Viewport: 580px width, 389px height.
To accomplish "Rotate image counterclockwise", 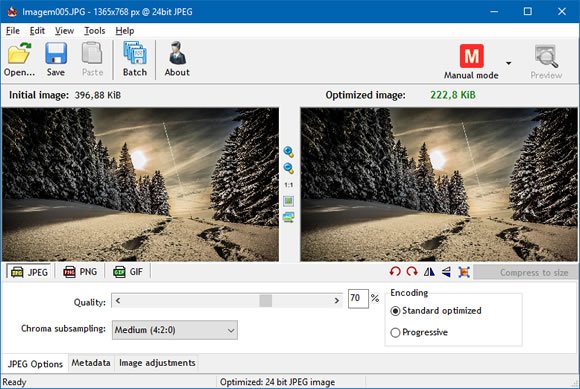I will [395, 272].
